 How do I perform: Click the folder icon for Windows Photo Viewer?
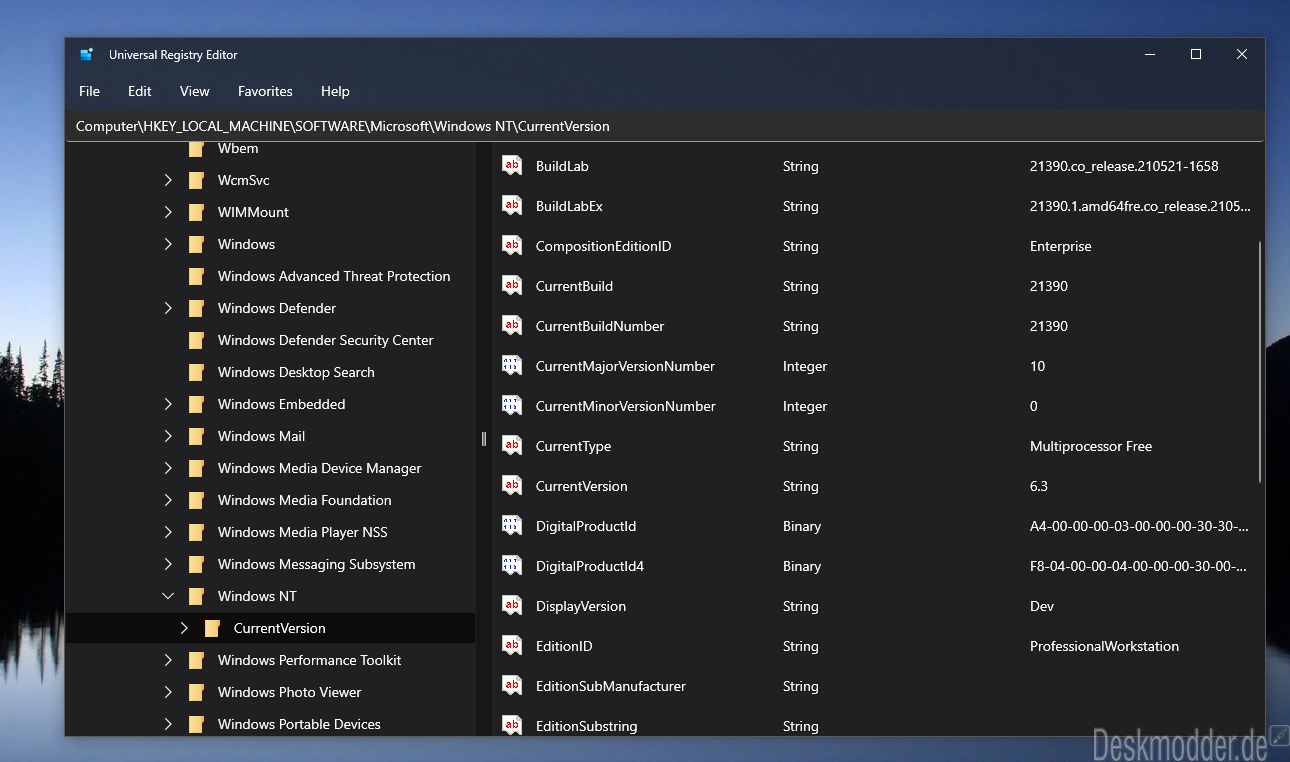point(197,692)
